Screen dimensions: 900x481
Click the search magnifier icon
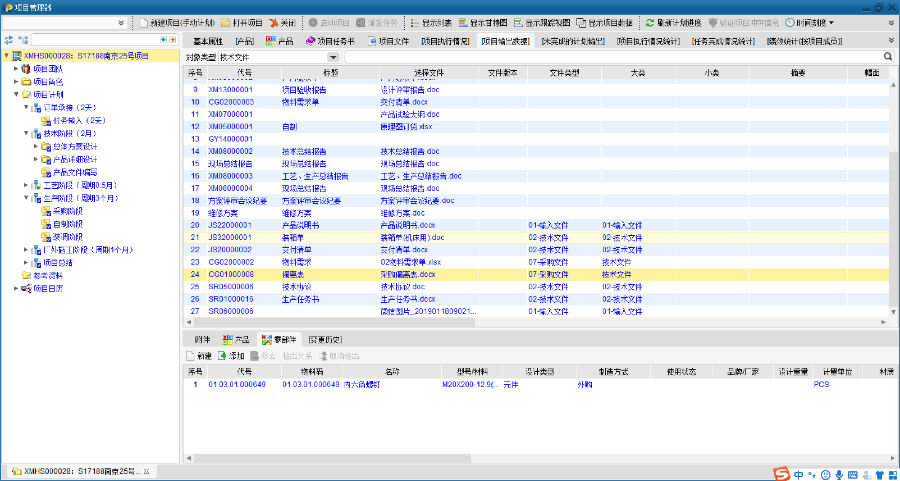[x=888, y=57]
